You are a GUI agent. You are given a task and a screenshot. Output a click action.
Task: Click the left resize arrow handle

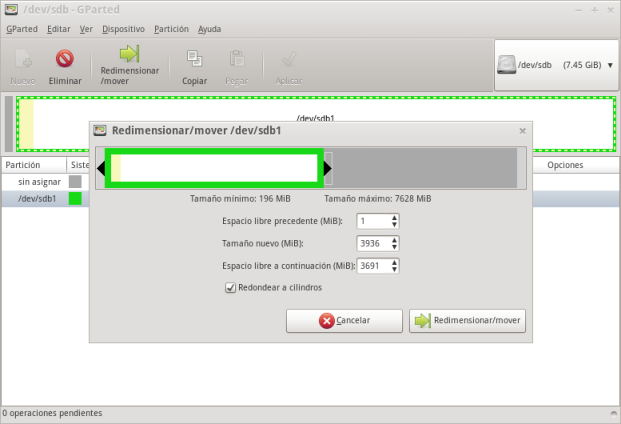(x=101, y=168)
